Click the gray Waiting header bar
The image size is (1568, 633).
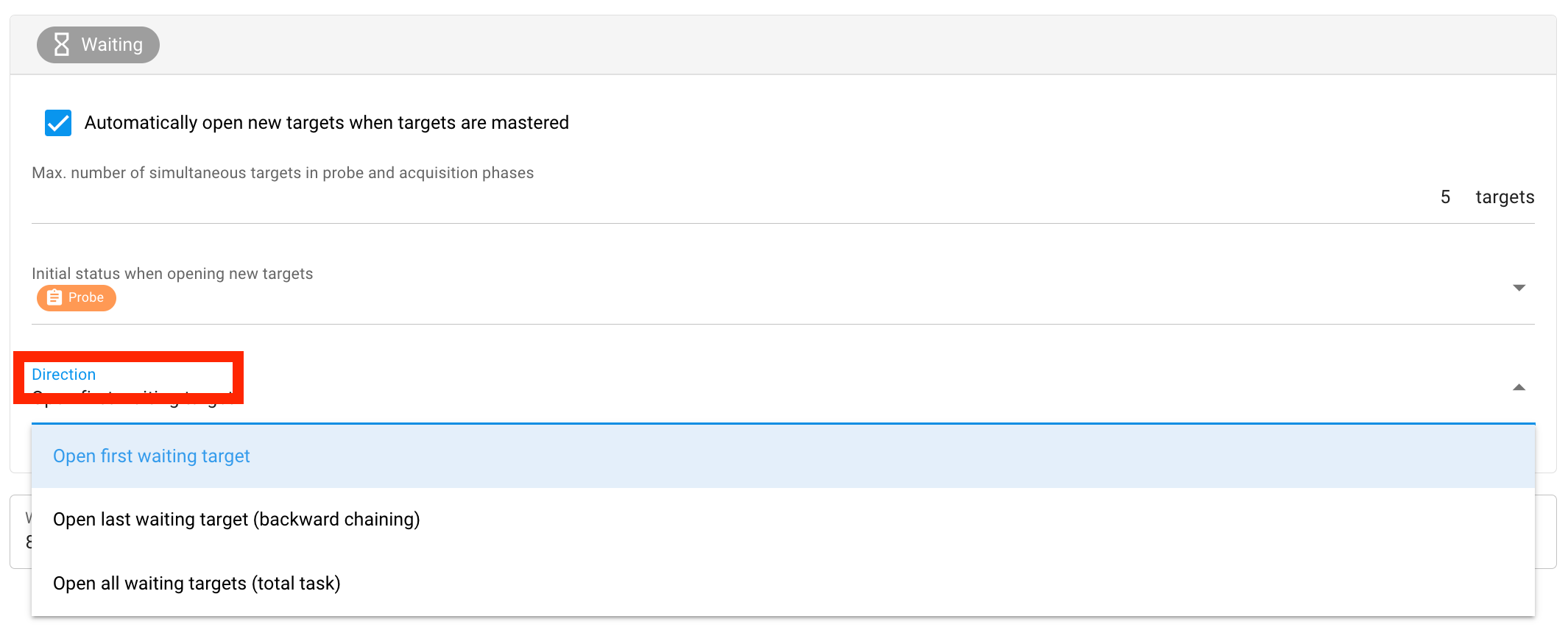810,45
